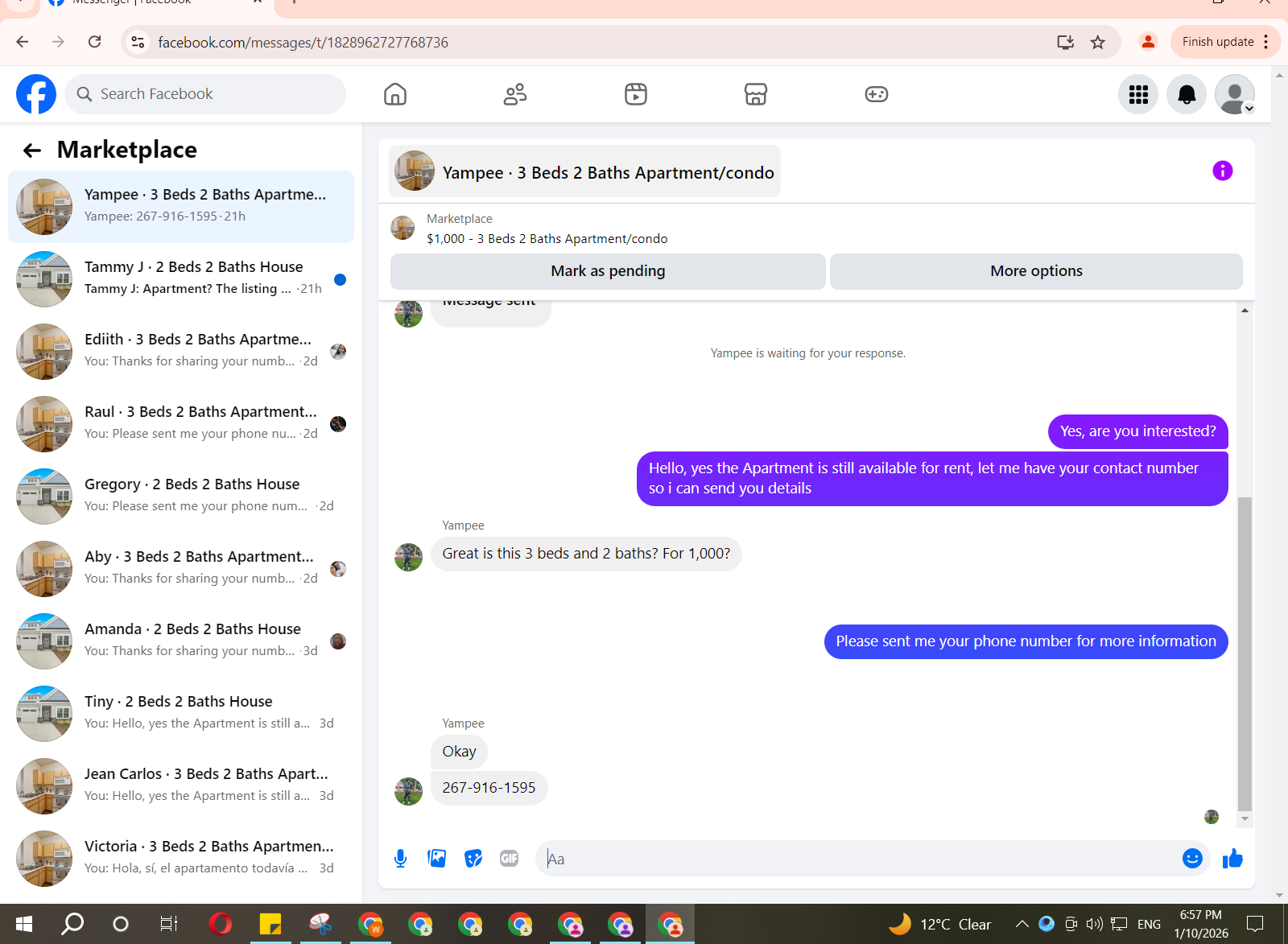Record a voice clip with microphone icon

(400, 859)
